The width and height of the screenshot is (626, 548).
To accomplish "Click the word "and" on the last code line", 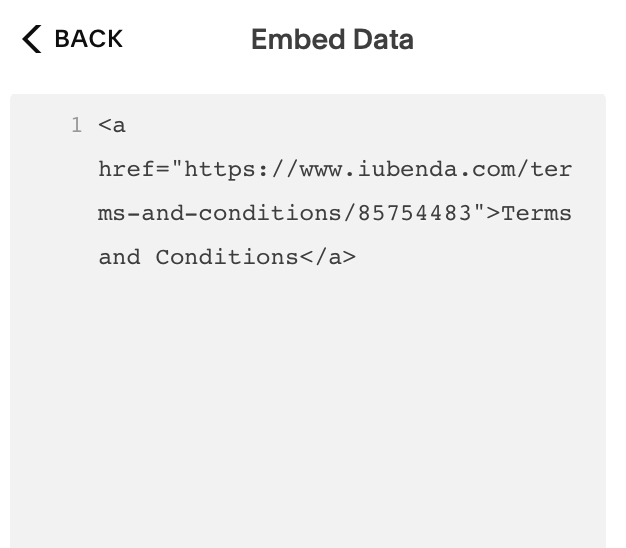I will (x=119, y=258).
